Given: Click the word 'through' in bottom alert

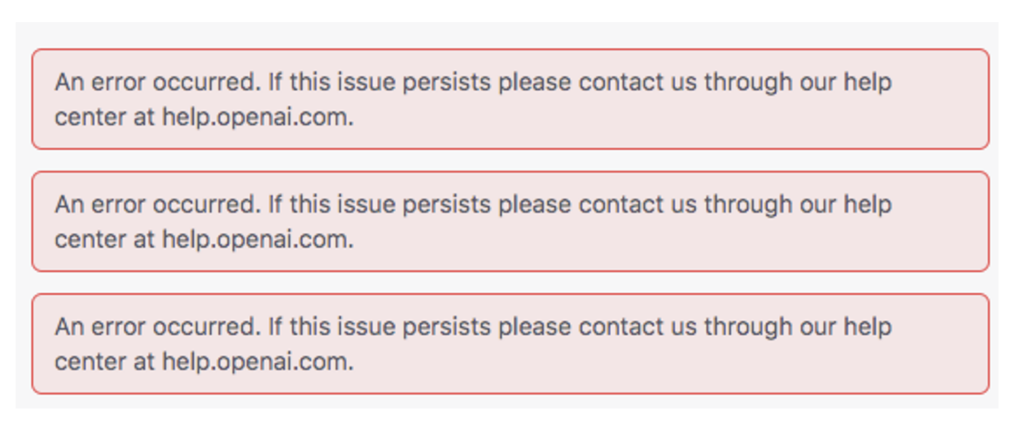Looking at the screenshot, I should click(748, 327).
